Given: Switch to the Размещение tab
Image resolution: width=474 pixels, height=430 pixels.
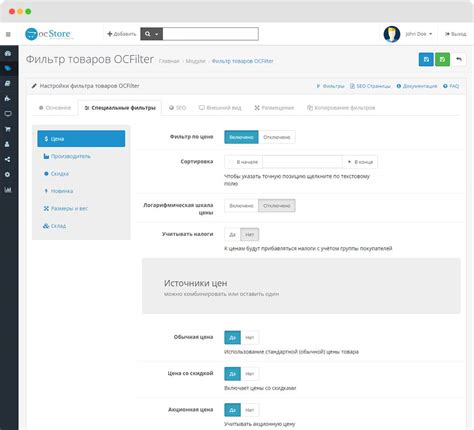Looking at the screenshot, I should pos(274,108).
